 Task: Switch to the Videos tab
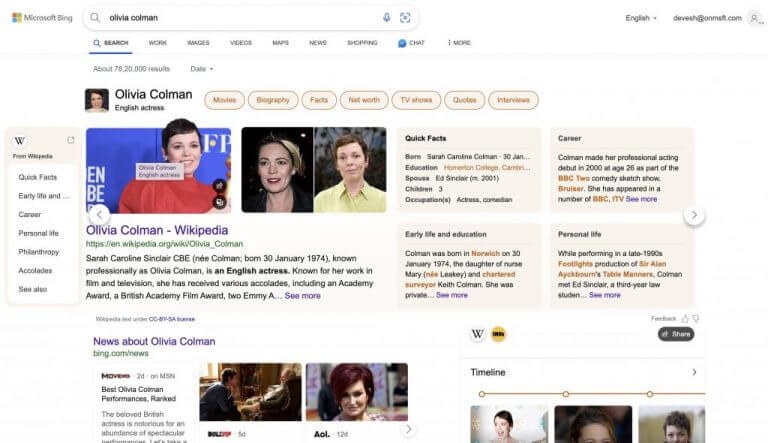pos(241,43)
